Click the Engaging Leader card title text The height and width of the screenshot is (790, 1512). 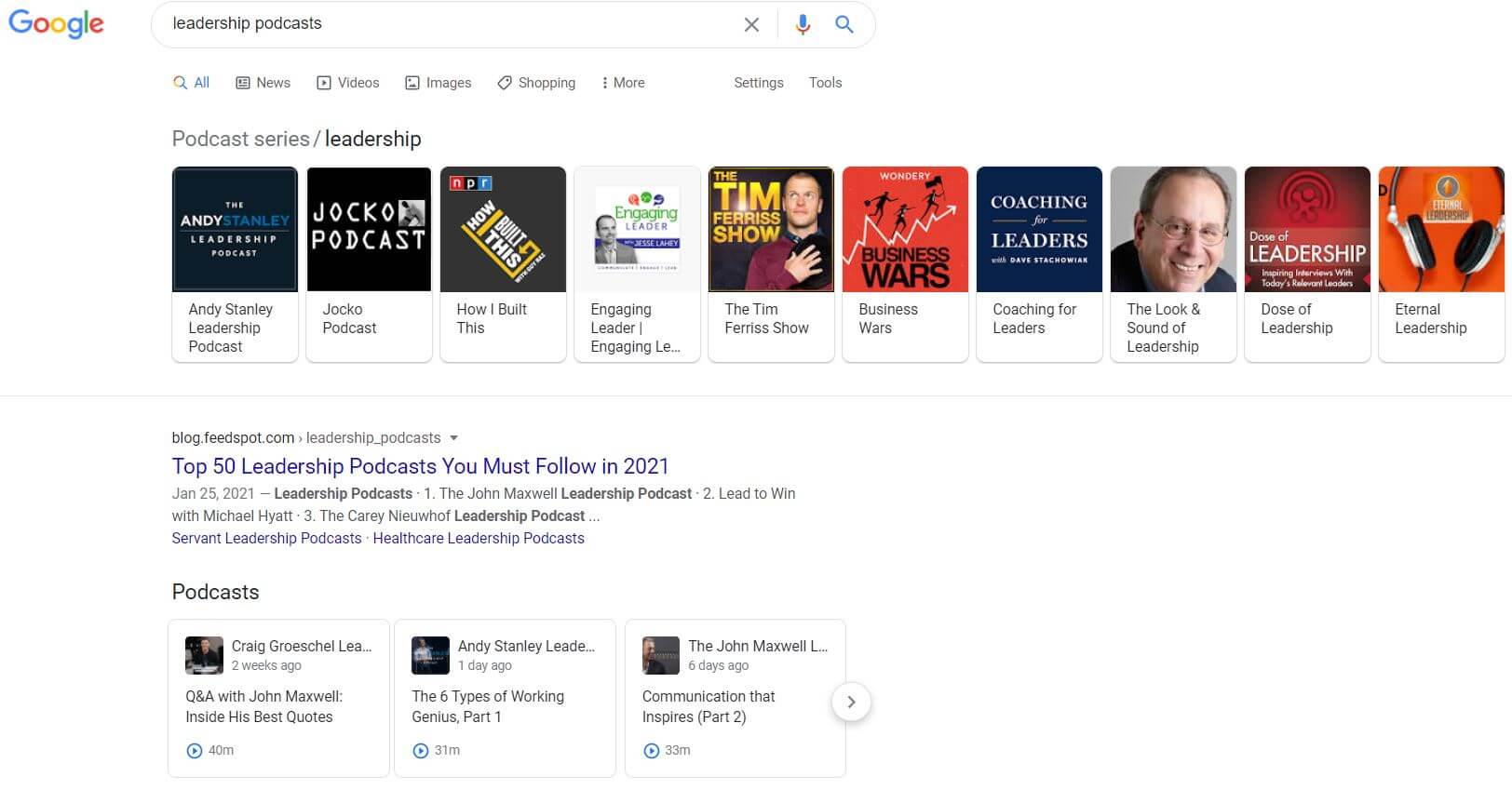(x=635, y=328)
